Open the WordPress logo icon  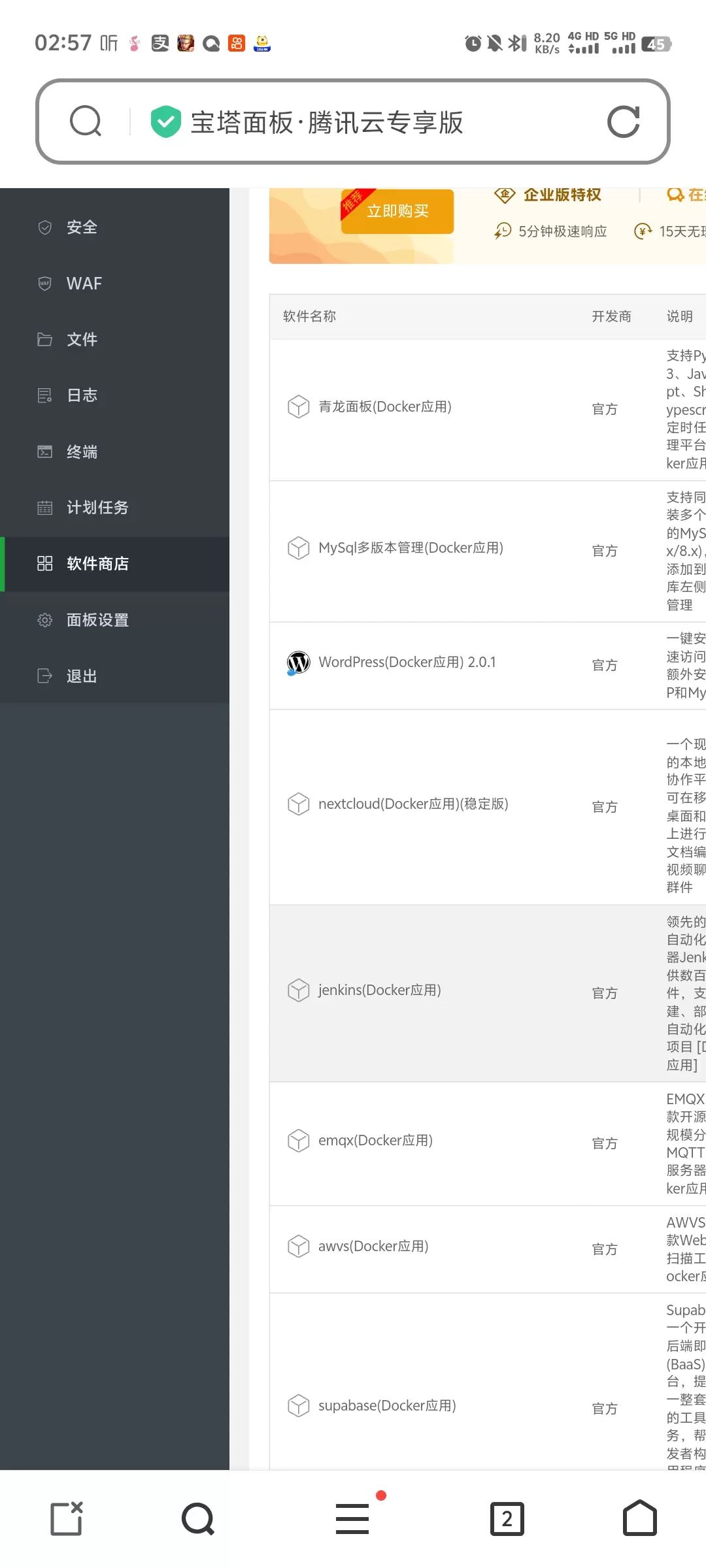tap(298, 662)
